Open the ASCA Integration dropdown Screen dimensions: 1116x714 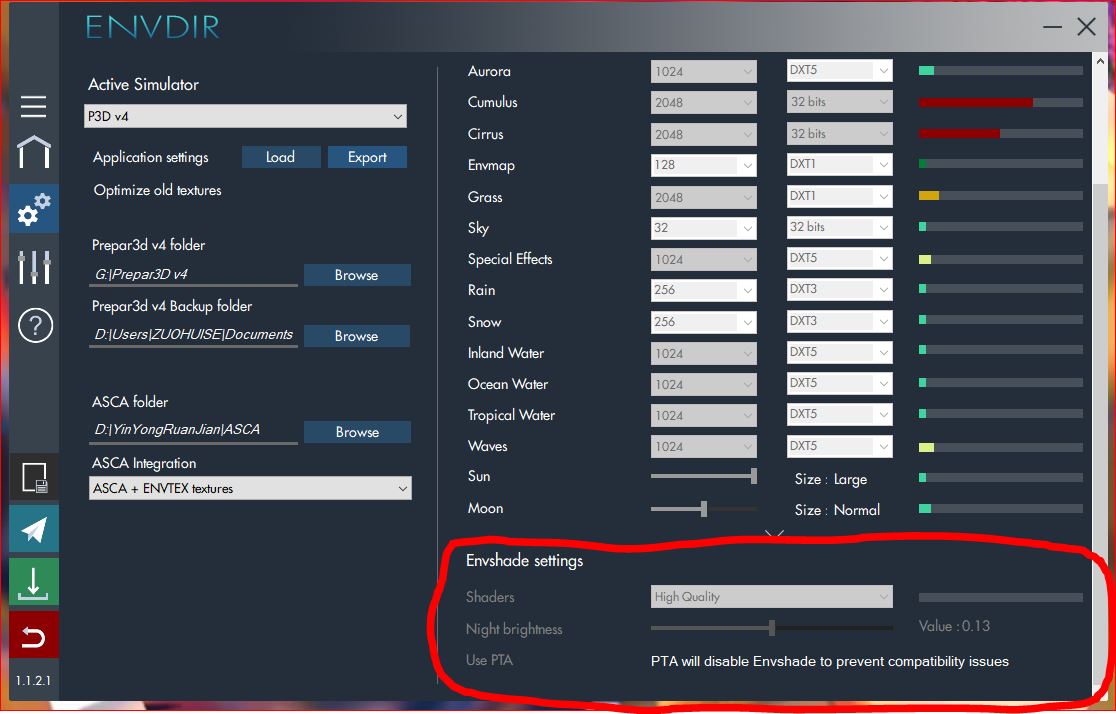250,488
